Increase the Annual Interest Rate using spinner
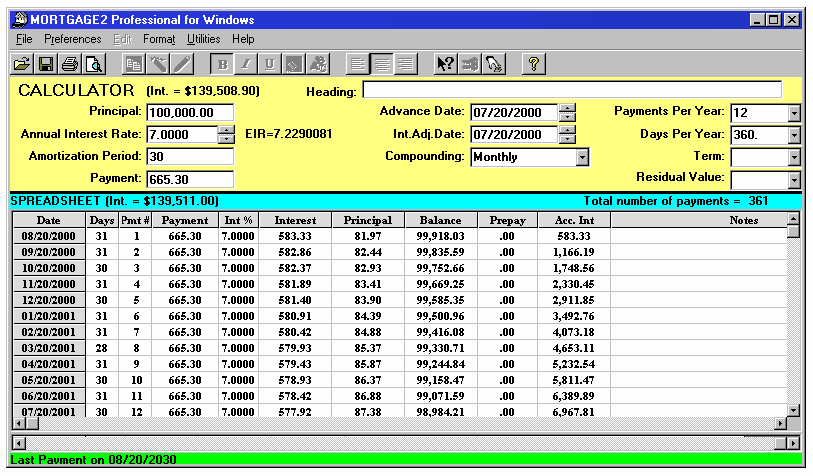The width and height of the screenshot is (813, 476). point(226,129)
